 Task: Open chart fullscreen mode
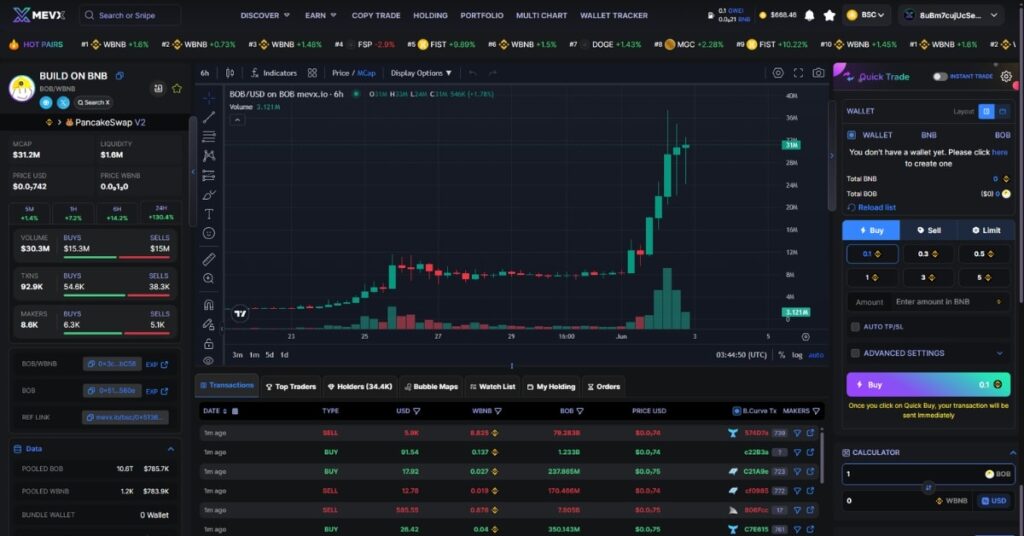coord(798,73)
